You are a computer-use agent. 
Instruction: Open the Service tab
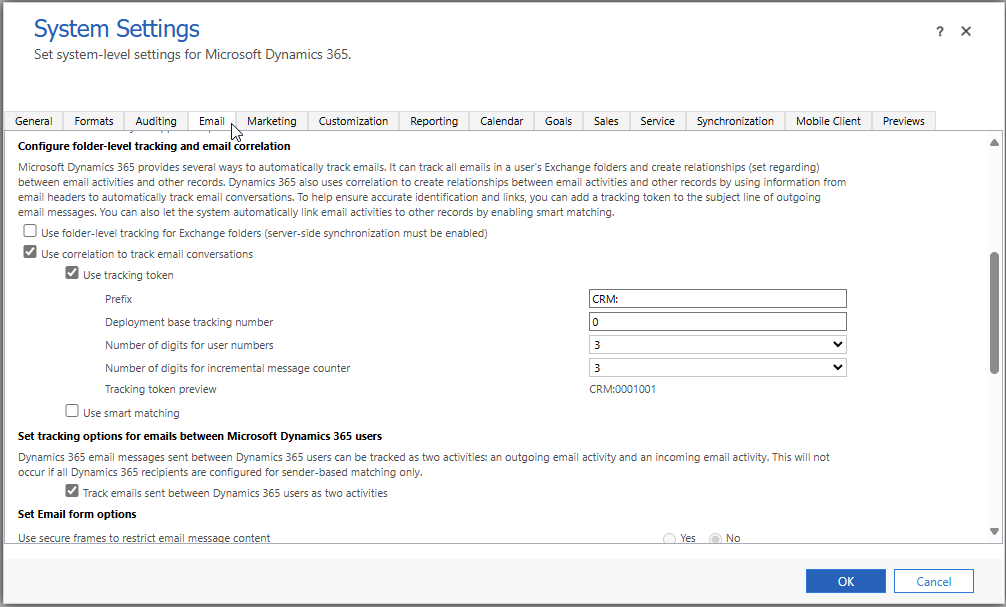658,121
